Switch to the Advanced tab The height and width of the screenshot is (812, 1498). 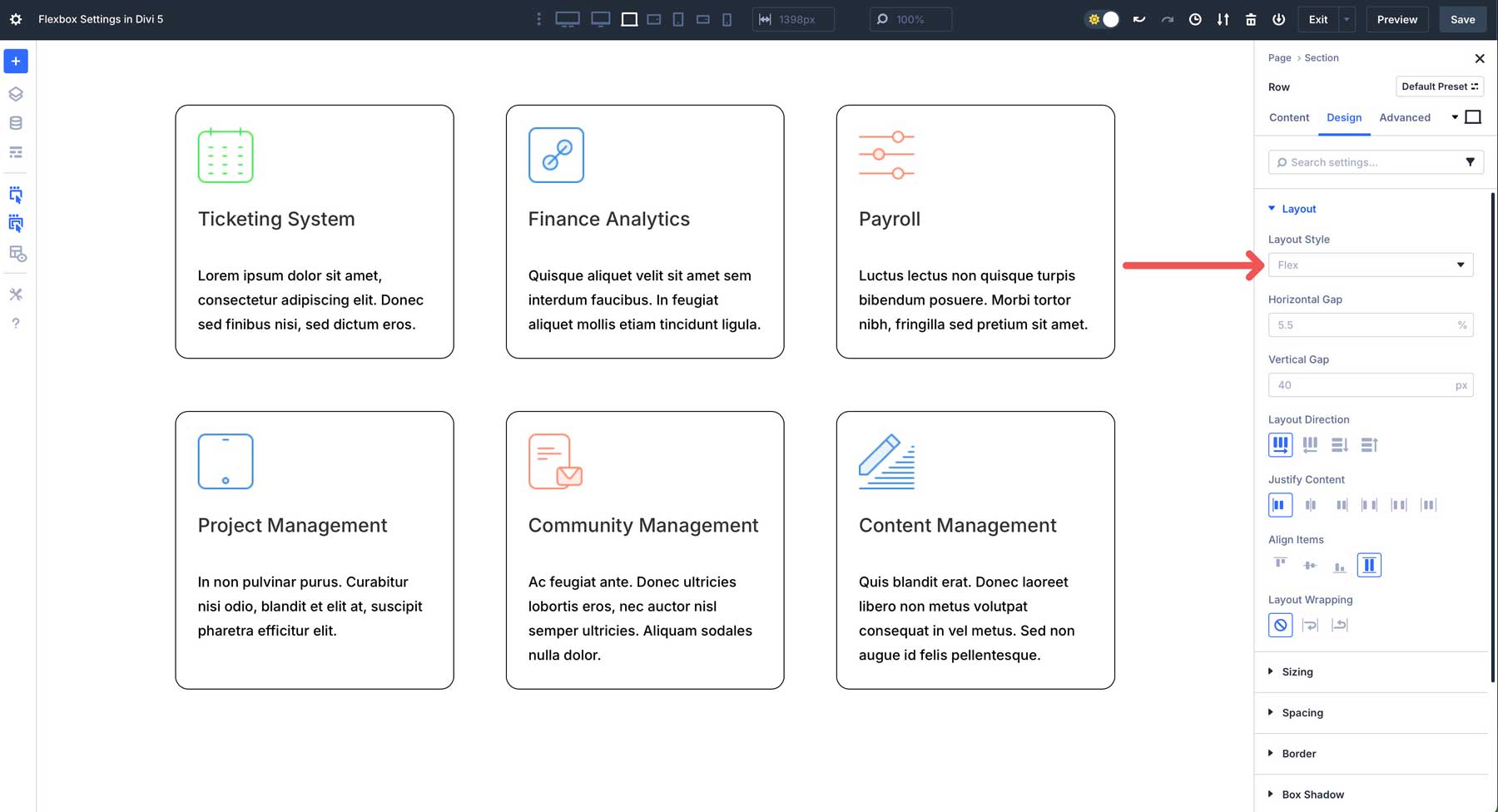pyautogui.click(x=1405, y=117)
